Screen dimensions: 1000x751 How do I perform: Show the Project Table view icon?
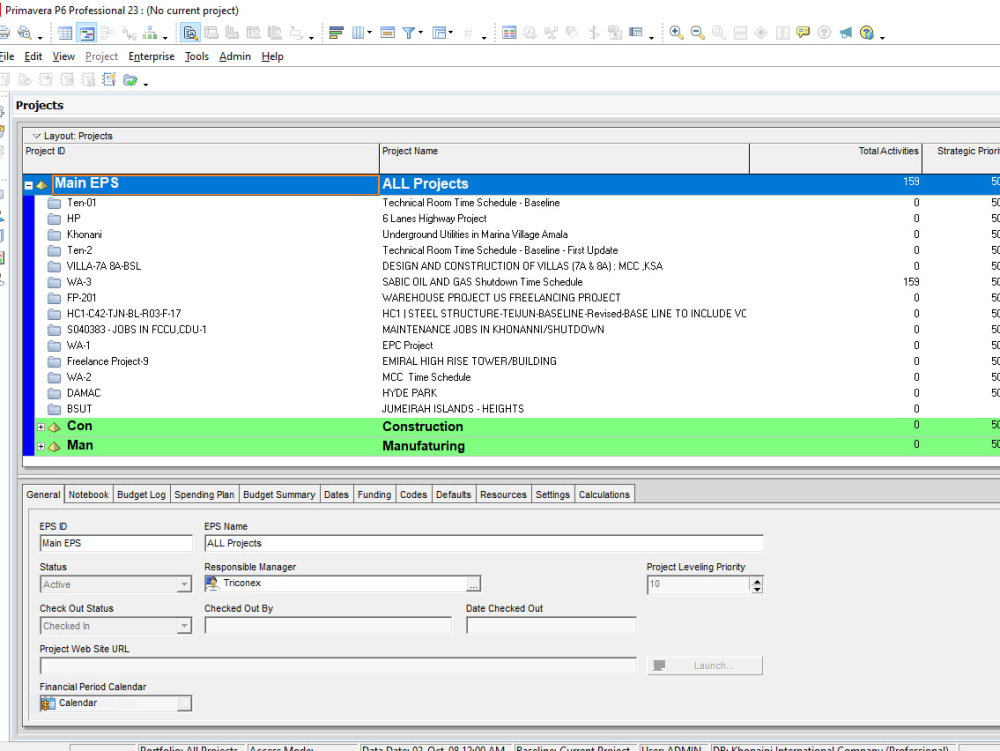[x=65, y=33]
